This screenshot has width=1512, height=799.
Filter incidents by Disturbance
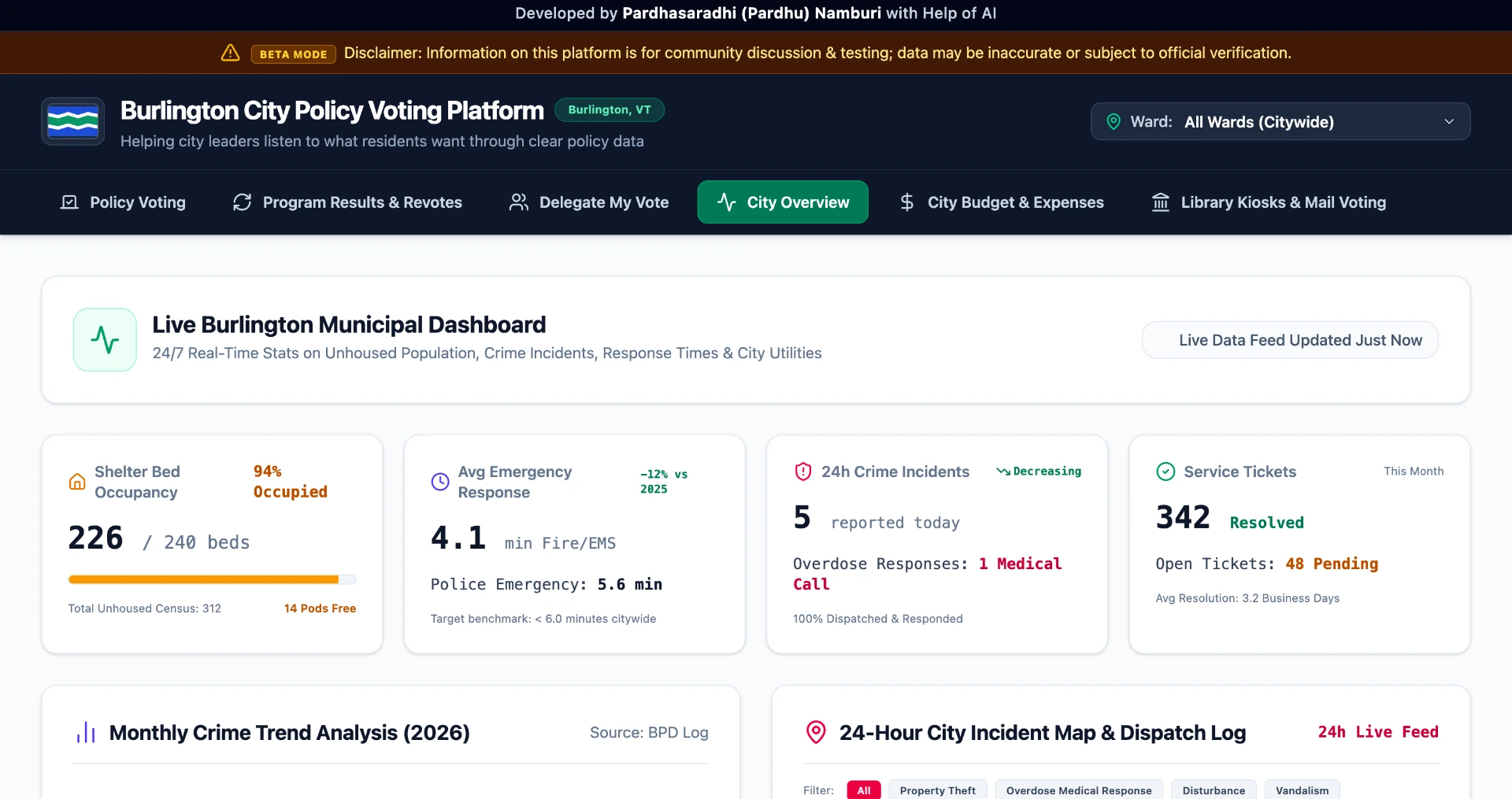(x=1214, y=790)
